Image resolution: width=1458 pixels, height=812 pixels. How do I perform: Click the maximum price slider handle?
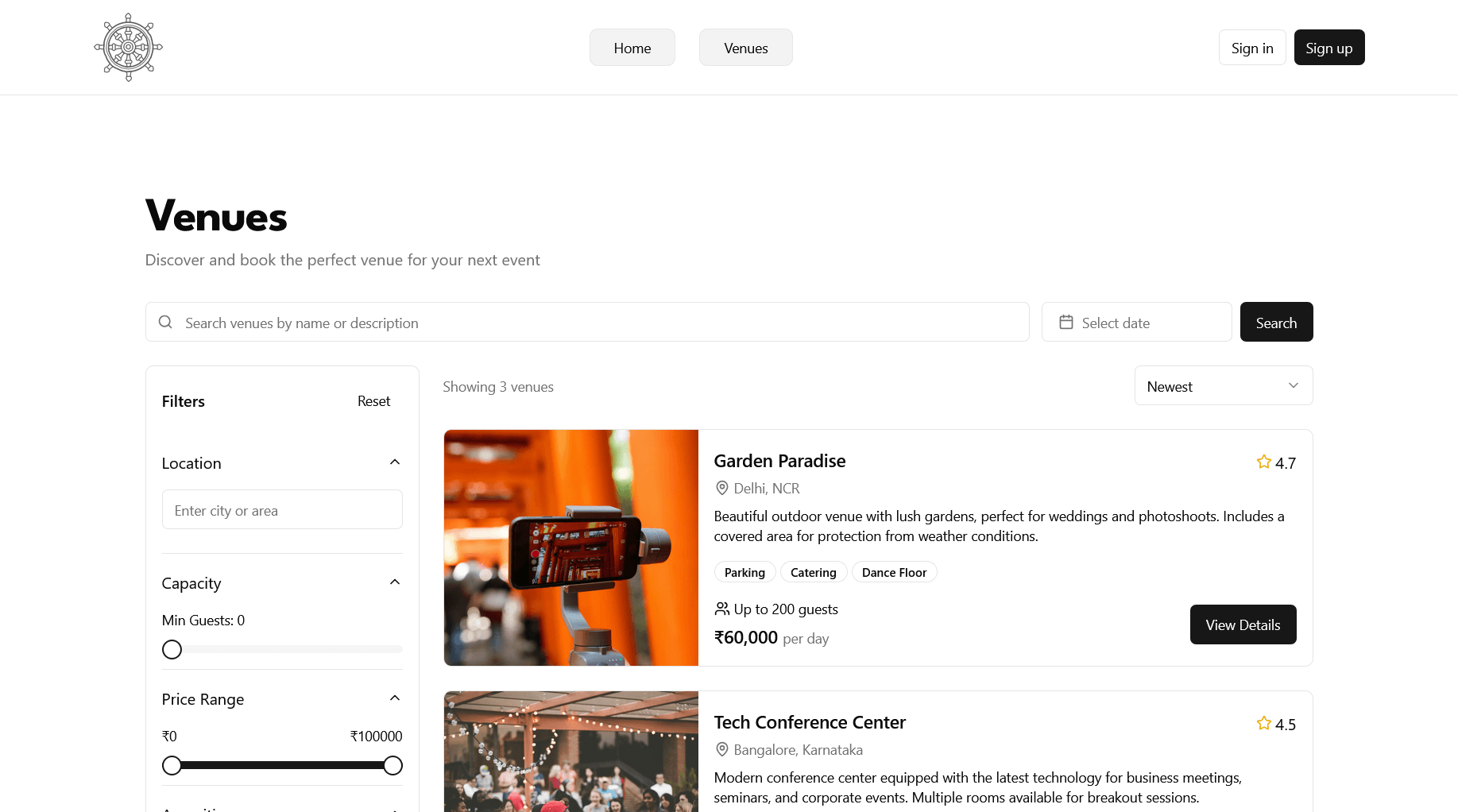(x=393, y=765)
